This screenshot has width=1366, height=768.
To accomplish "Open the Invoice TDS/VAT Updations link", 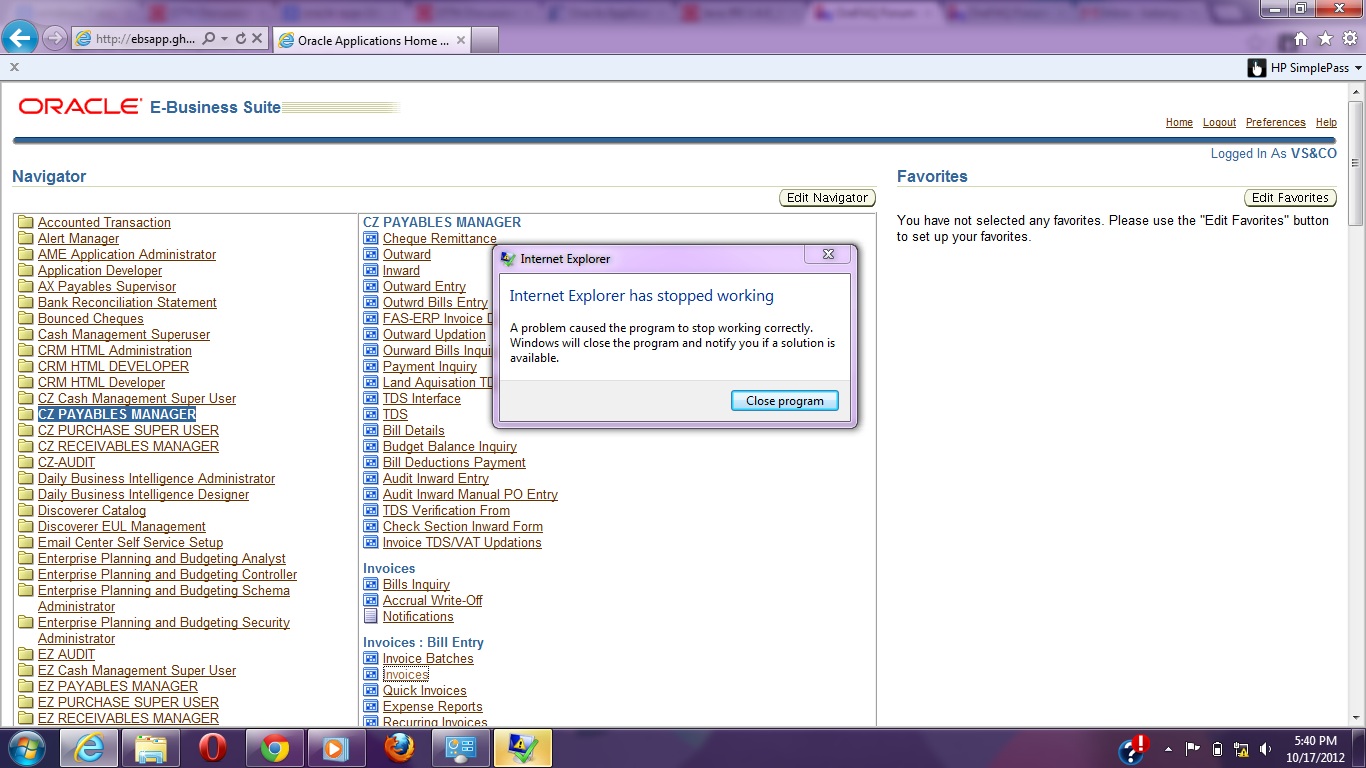I will (462, 542).
